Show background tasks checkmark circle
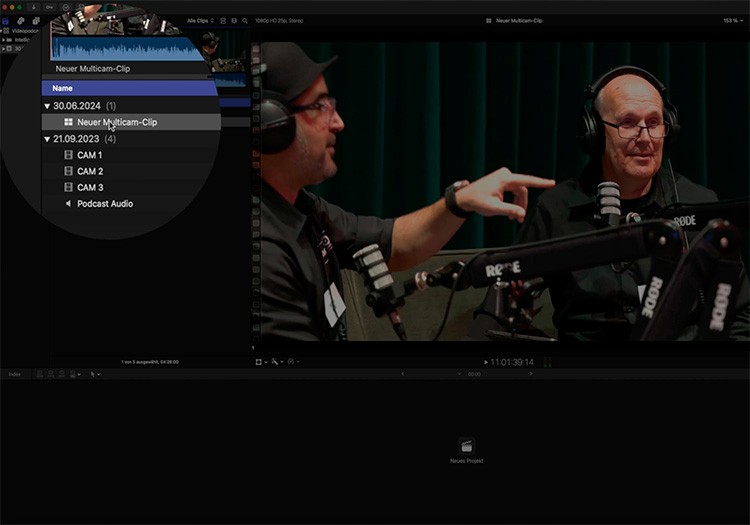The image size is (750, 525). tap(66, 8)
